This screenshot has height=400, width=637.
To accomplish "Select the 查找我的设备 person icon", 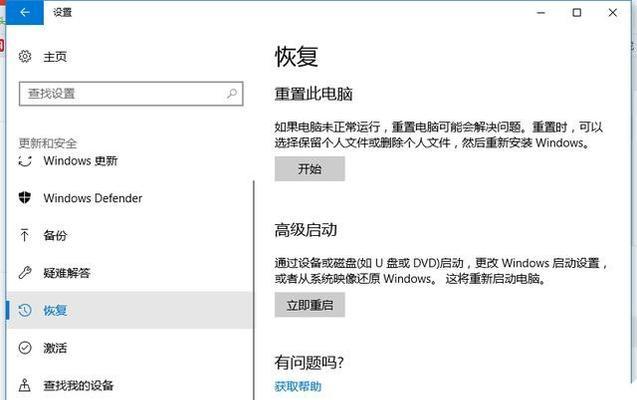I will pyautogui.click(x=25, y=385).
